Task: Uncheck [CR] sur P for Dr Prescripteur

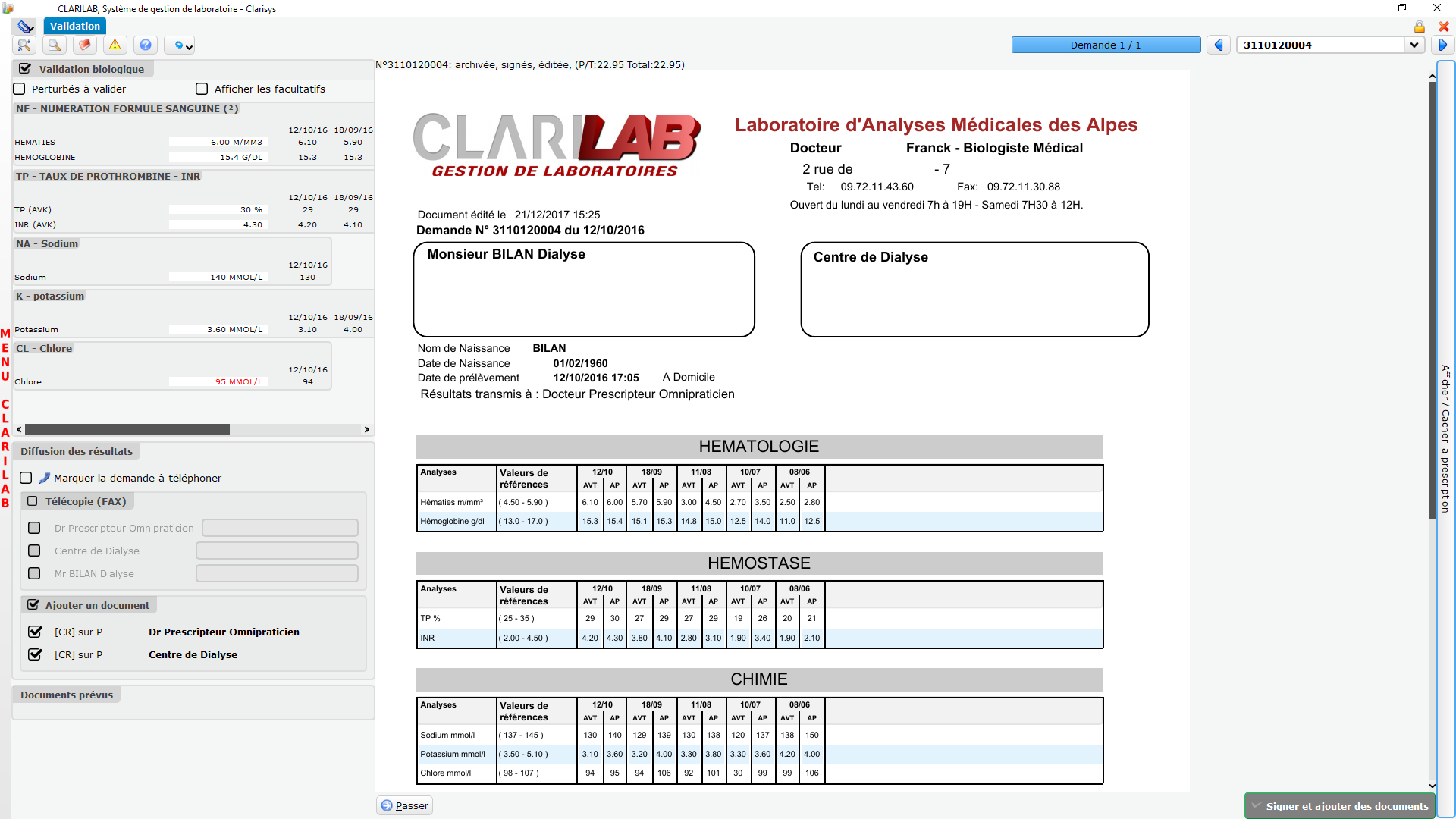Action: (35, 632)
